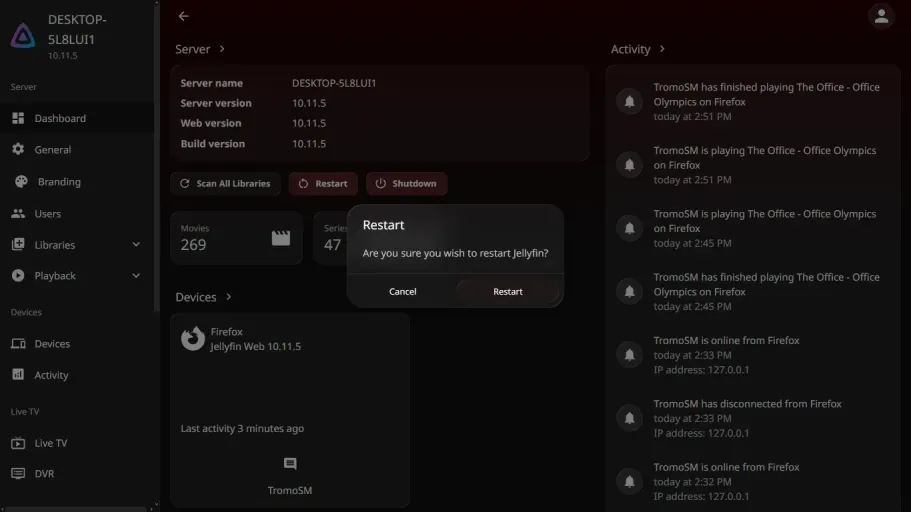
Task: Click the Devices monitor icon in sidebar
Action: [x=18, y=343]
